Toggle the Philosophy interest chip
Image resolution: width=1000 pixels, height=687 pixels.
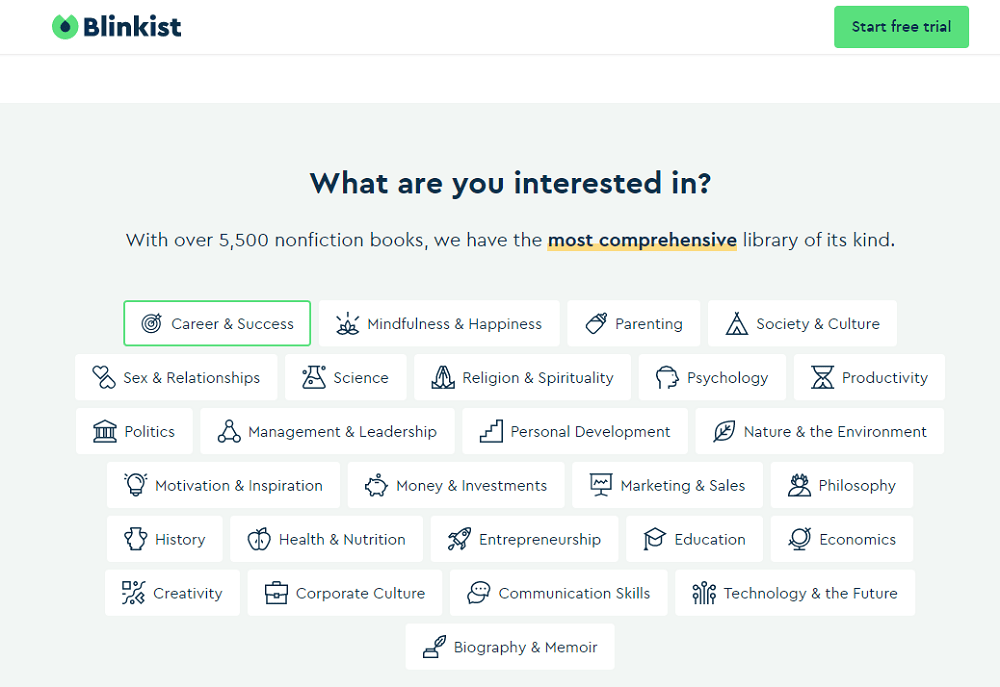[x=841, y=486]
